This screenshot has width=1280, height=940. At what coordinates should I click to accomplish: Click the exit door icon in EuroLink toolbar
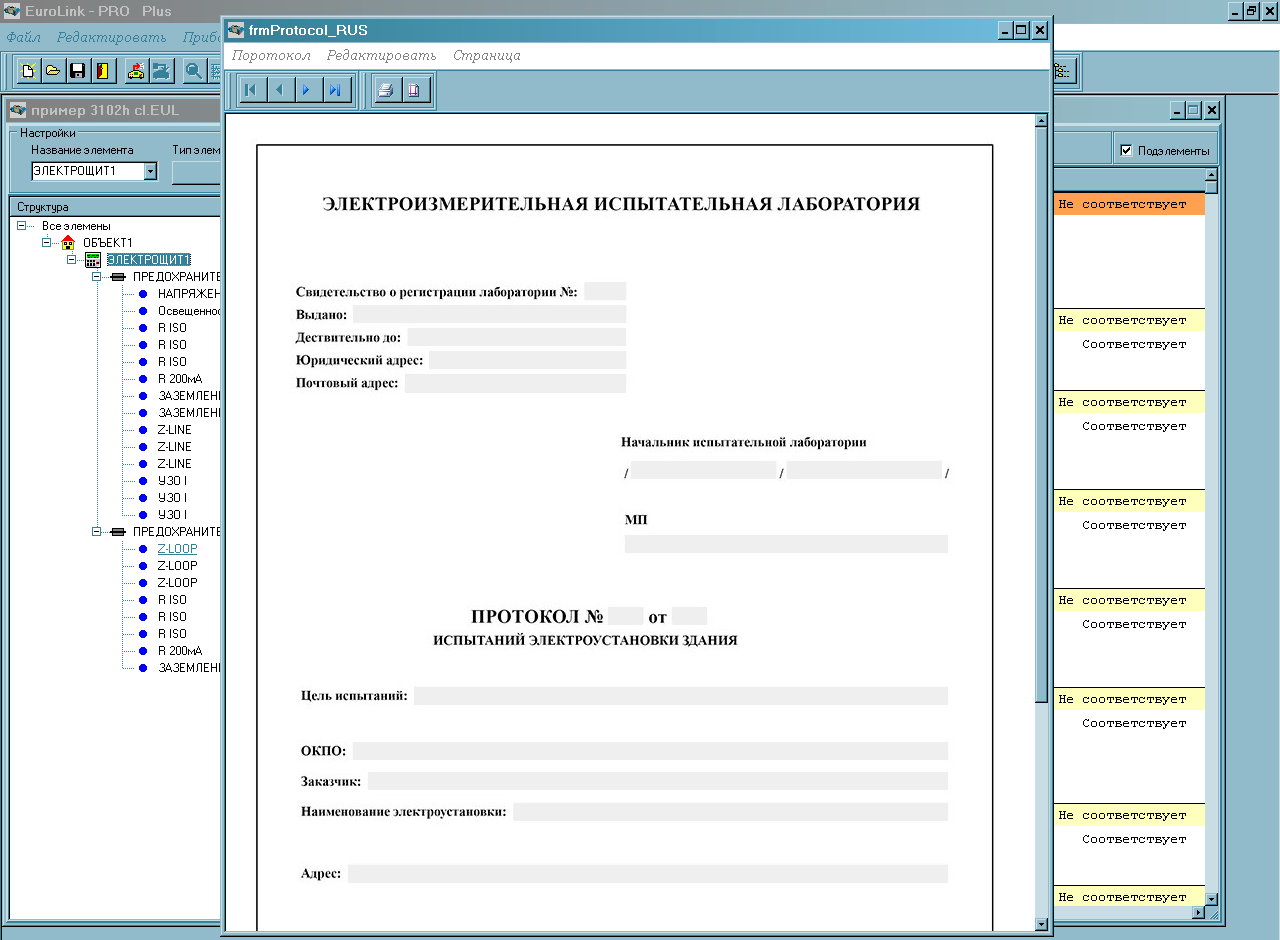tap(101, 71)
